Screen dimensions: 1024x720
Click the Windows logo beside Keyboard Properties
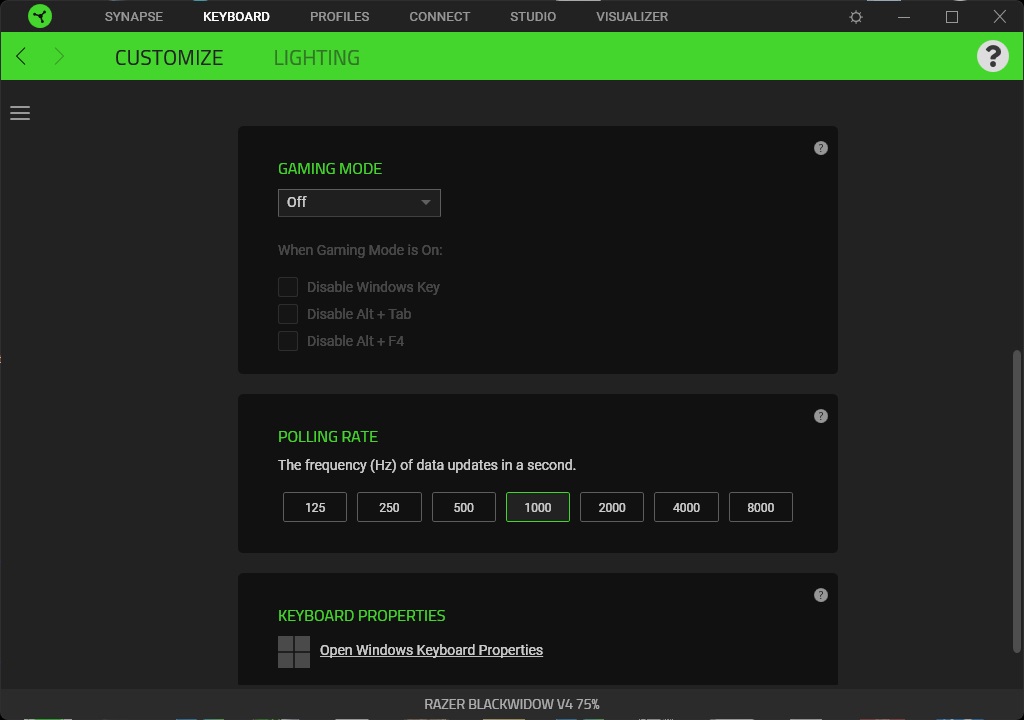[294, 652]
